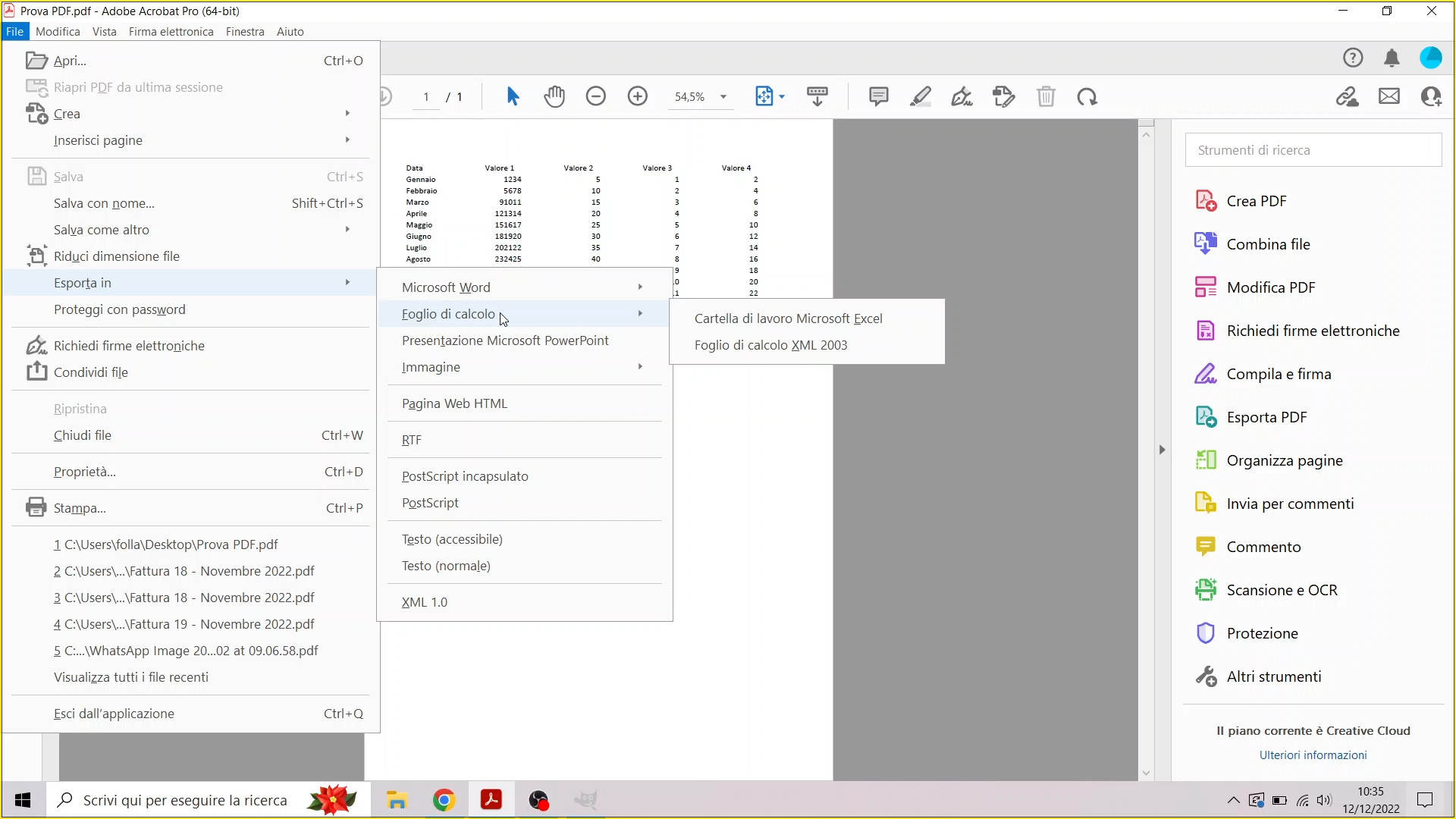Click the Strumenti di ricerca search field
Screen dimensions: 1456x819
coord(1313,149)
